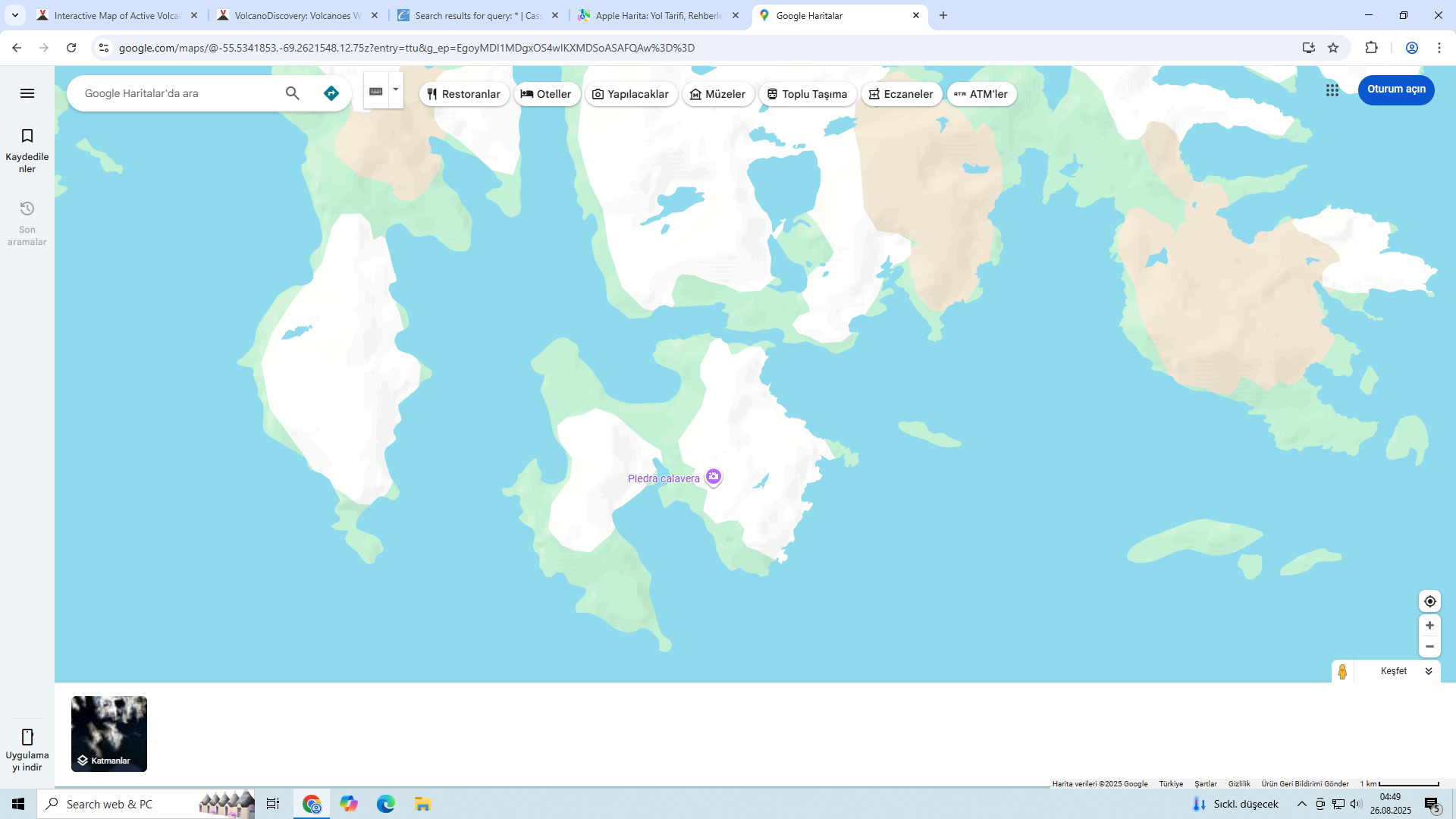Open the Katmanlar layers thumbnail
This screenshot has height=819, width=1456.
(x=109, y=734)
